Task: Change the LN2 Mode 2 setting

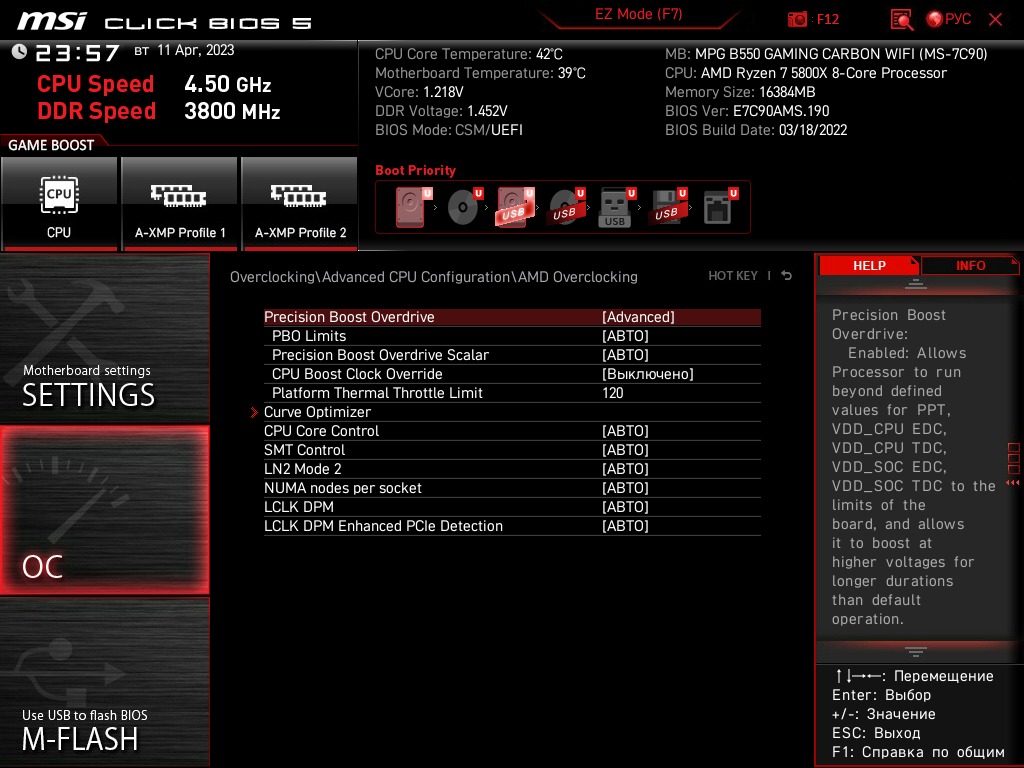Action: click(x=512, y=468)
